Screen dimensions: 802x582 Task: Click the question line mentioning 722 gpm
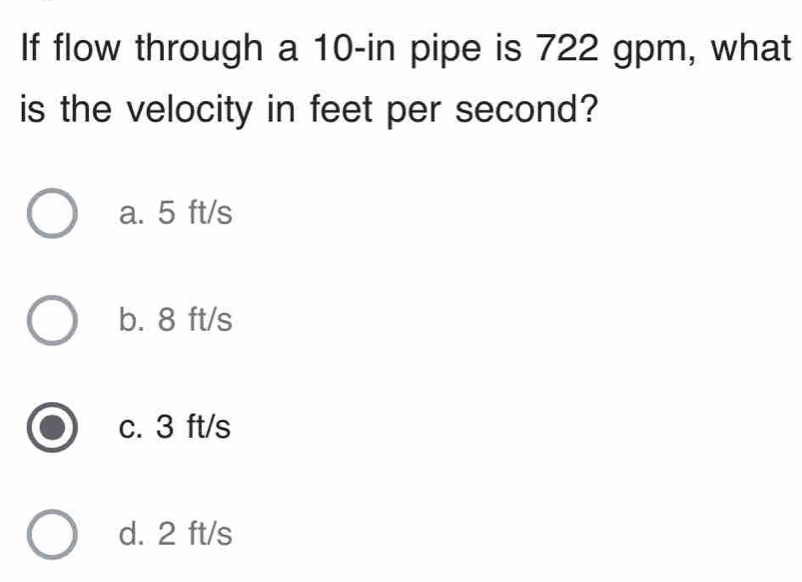400,47
